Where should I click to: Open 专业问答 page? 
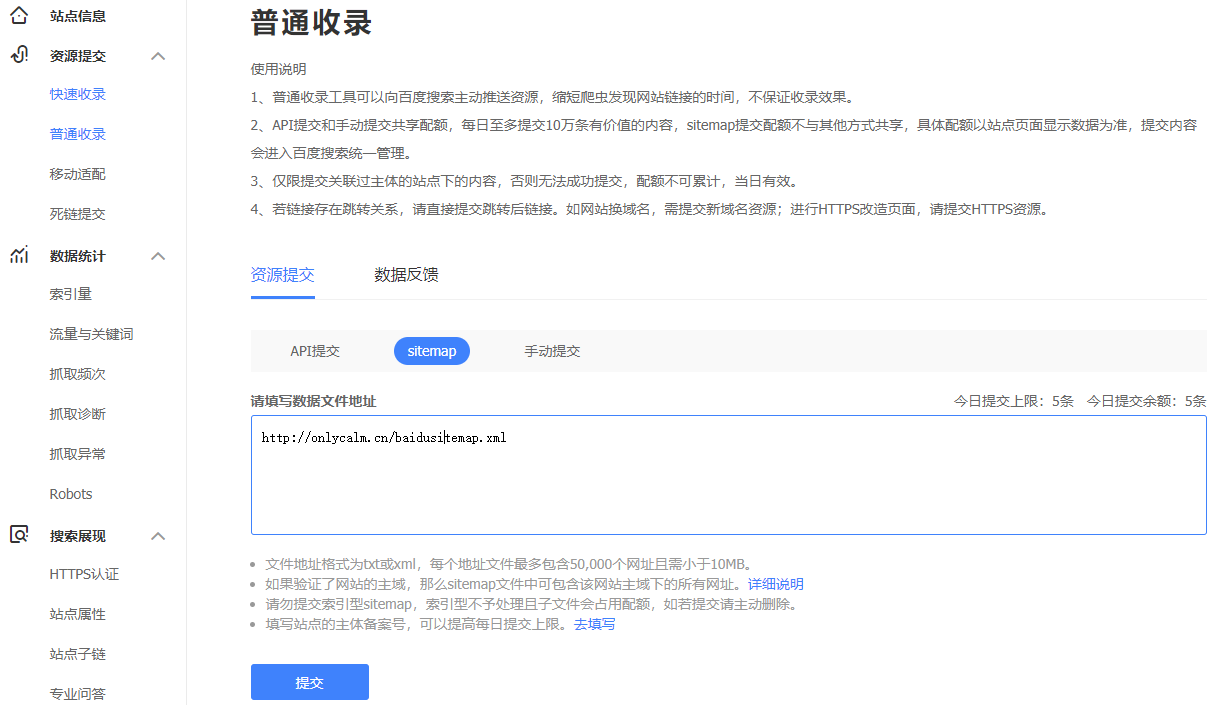tap(78, 694)
